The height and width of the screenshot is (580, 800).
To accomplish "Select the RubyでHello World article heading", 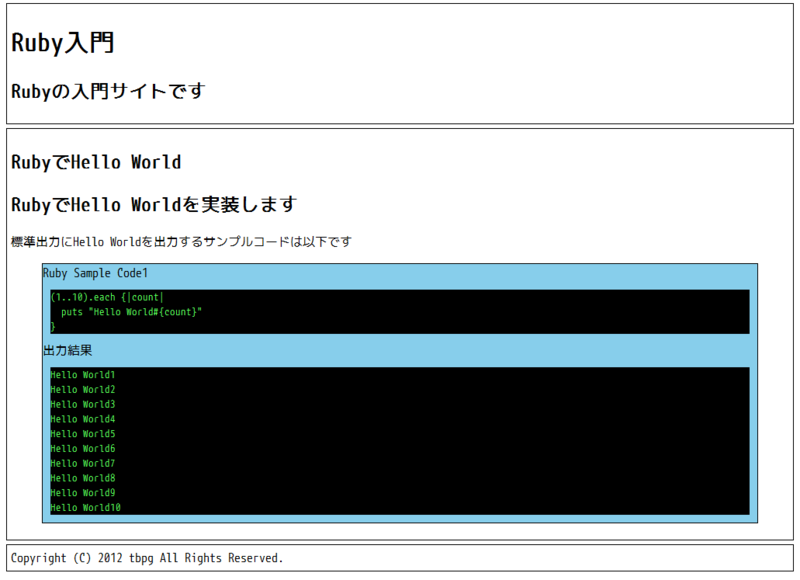I will point(95,162).
